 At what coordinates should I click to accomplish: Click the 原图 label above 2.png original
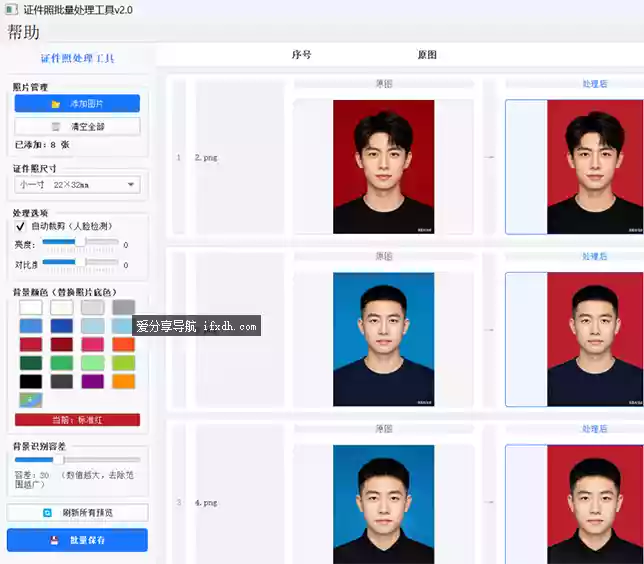[x=384, y=84]
